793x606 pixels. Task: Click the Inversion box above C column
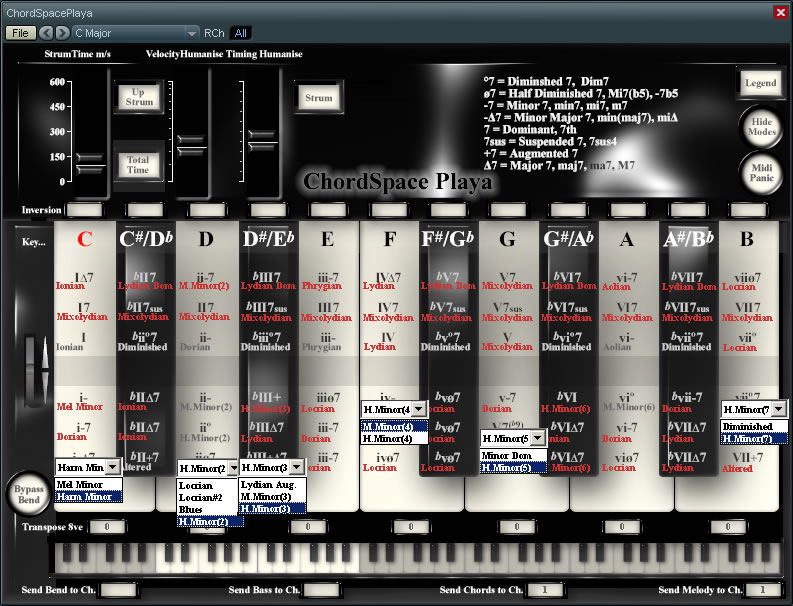click(x=84, y=209)
